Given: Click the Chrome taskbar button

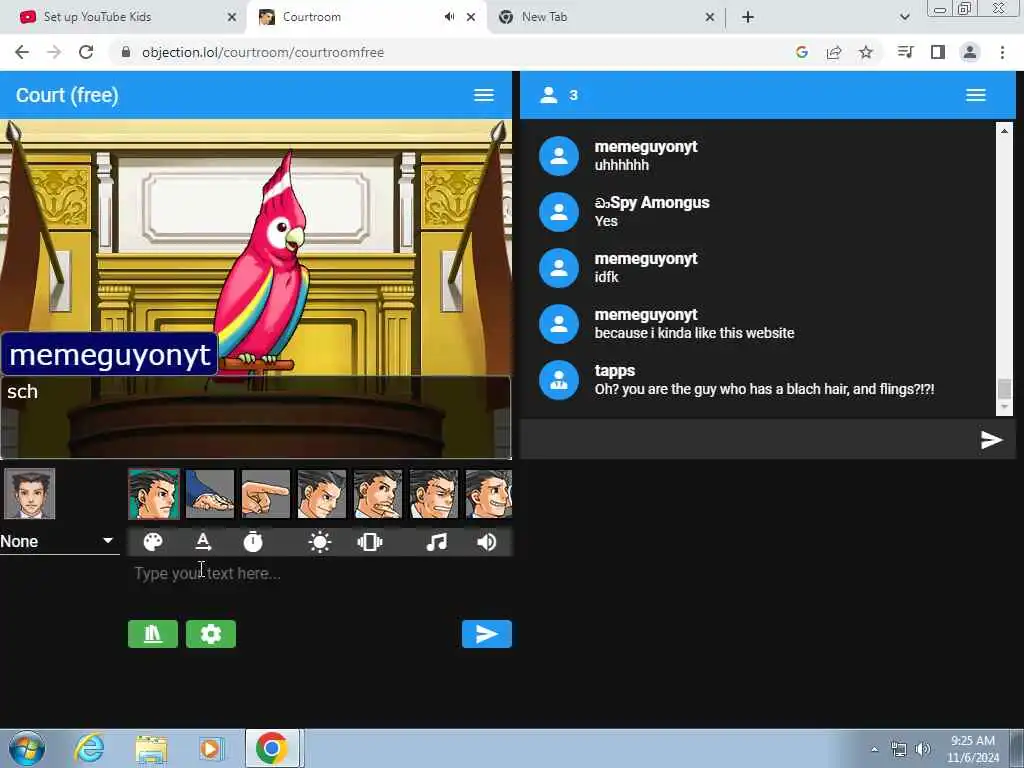Looking at the screenshot, I should click(272, 748).
